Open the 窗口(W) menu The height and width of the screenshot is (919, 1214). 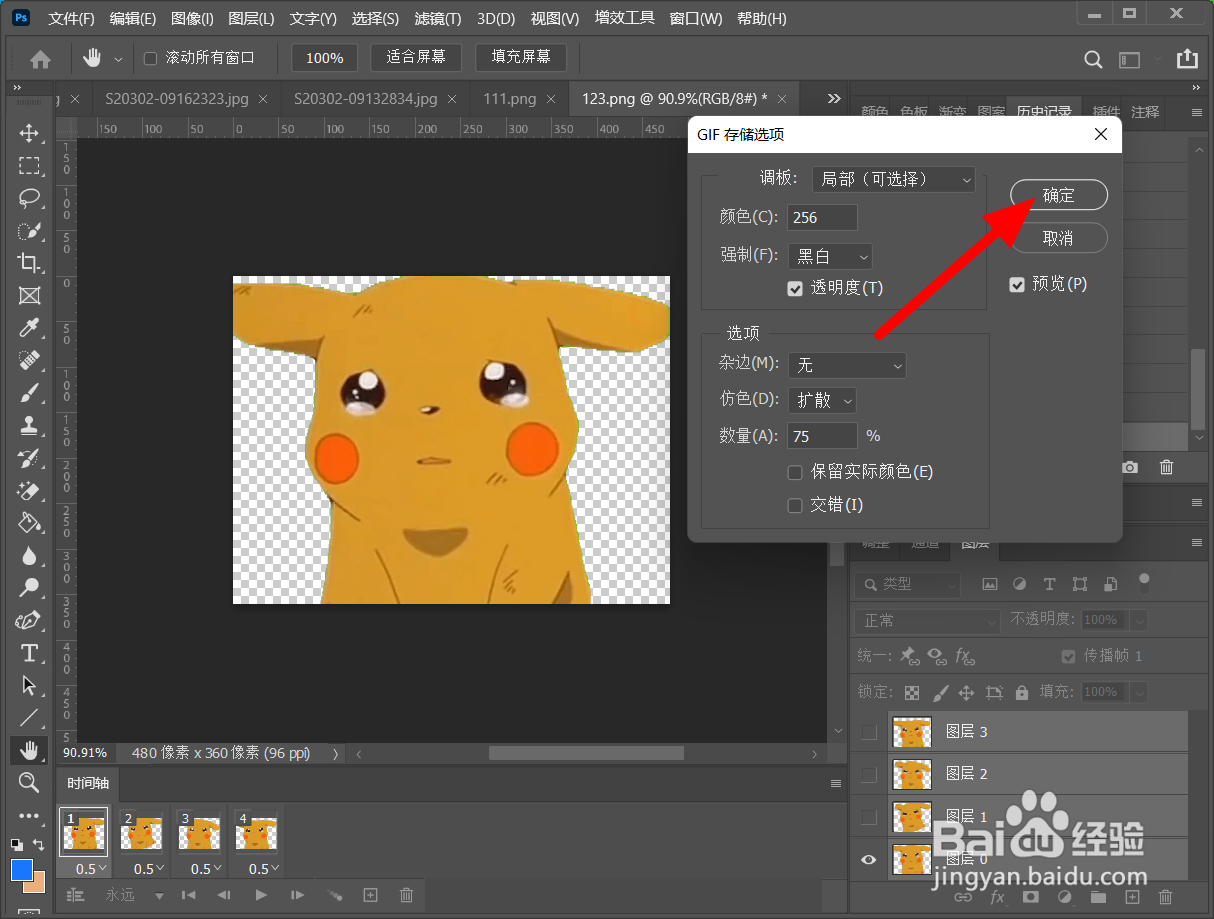pos(696,19)
